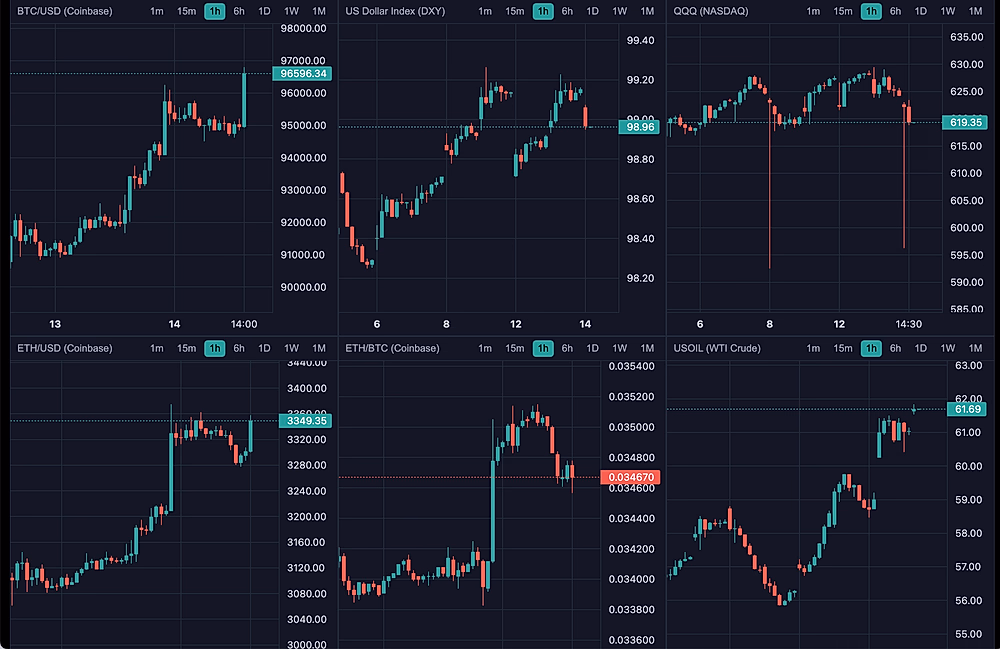Switch QQQ chart to 1m timeframe
1000x649 pixels.
click(813, 11)
